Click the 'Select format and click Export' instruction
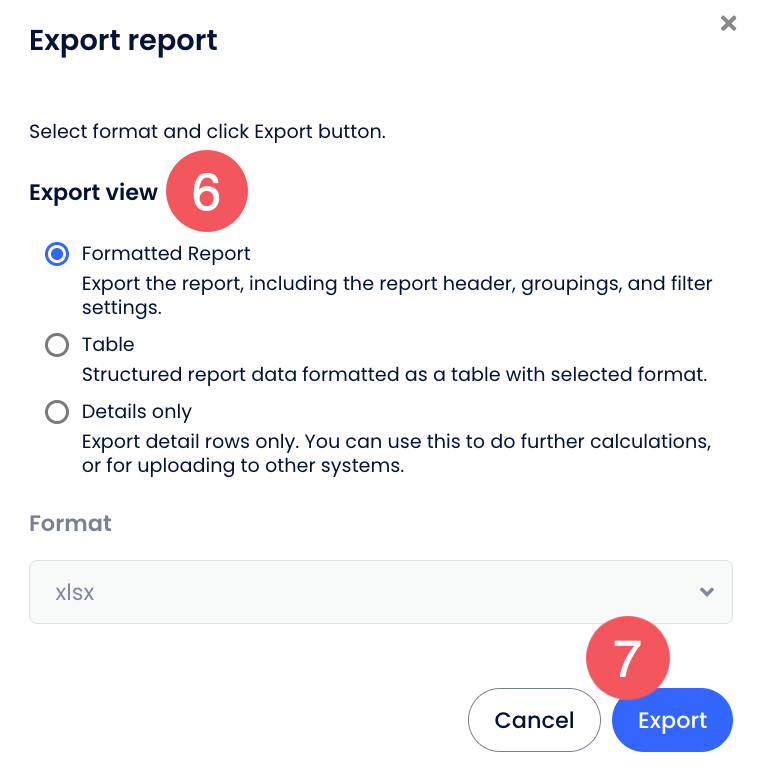This screenshot has height=778, width=758. tap(207, 131)
